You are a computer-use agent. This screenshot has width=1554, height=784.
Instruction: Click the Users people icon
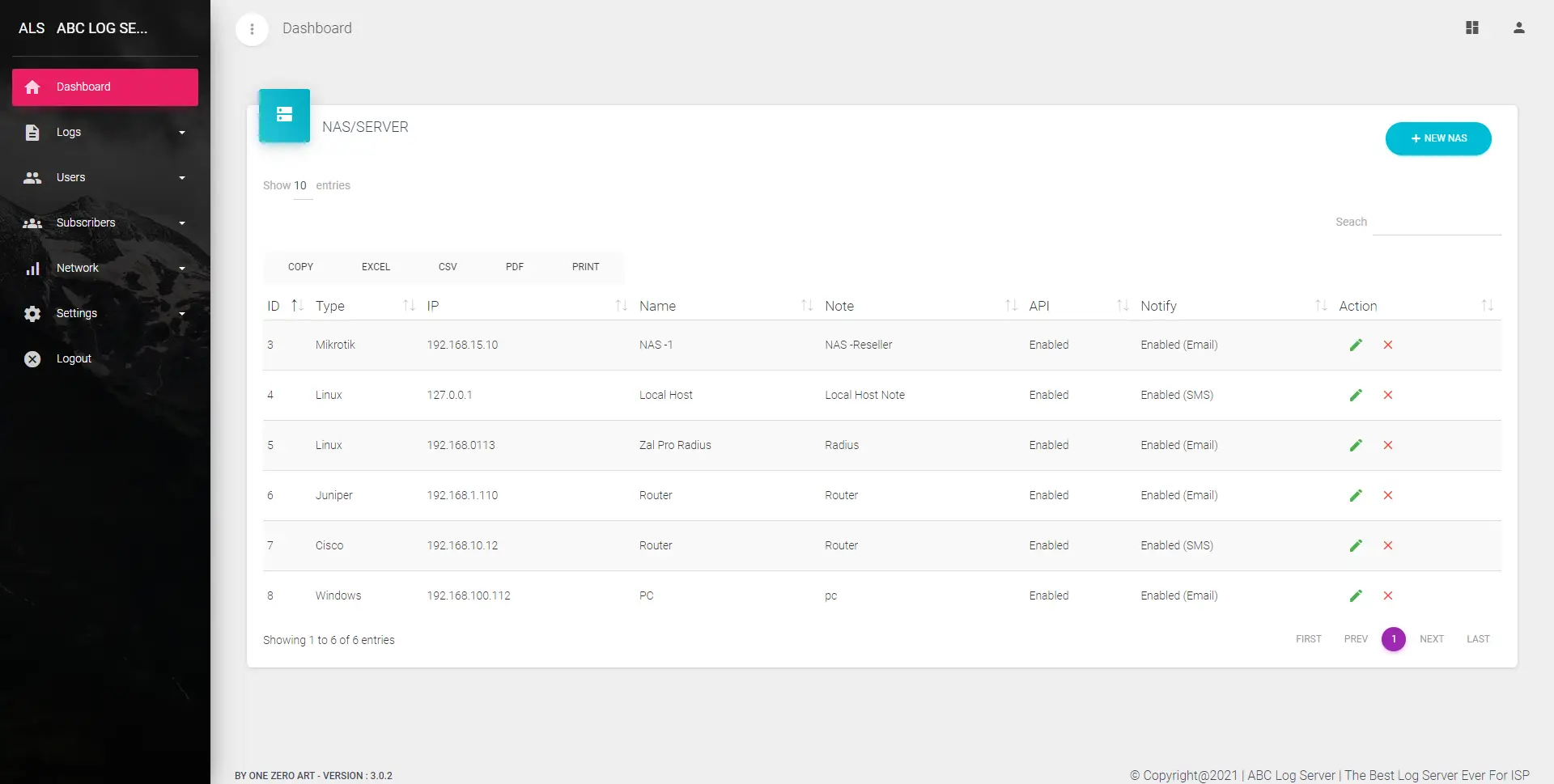pyautogui.click(x=32, y=177)
